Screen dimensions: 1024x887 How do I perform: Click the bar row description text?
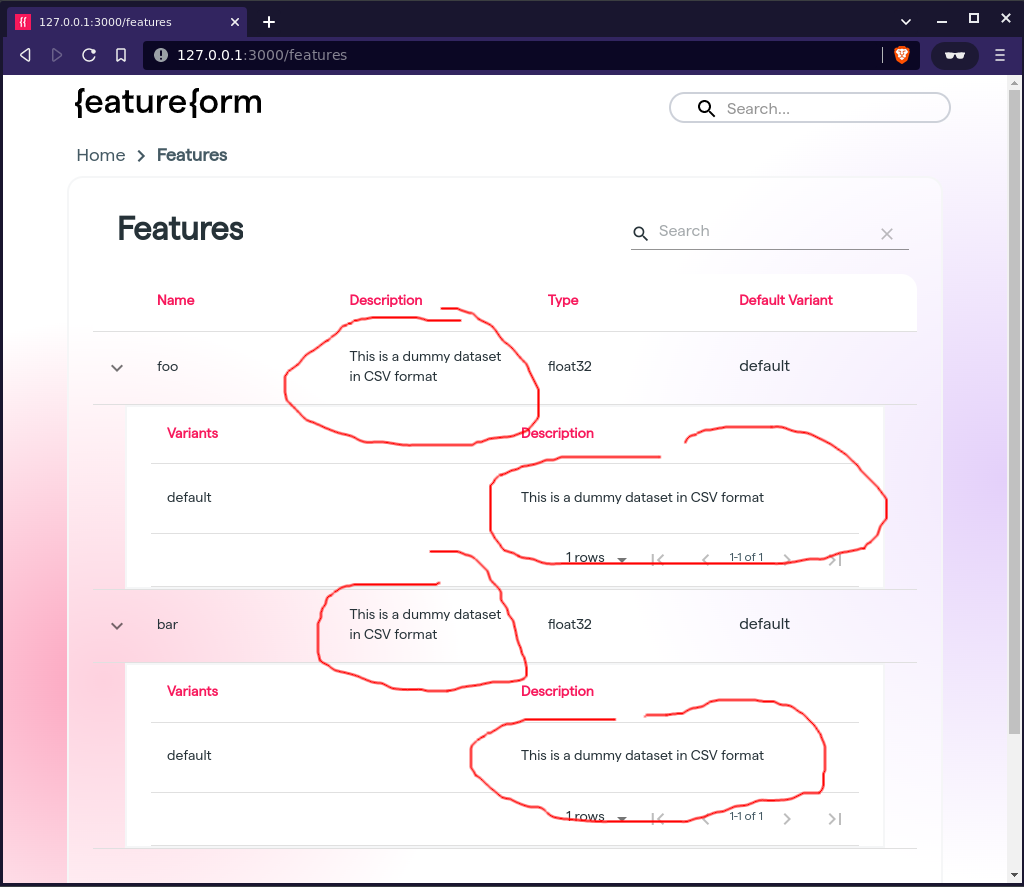[x=425, y=624]
